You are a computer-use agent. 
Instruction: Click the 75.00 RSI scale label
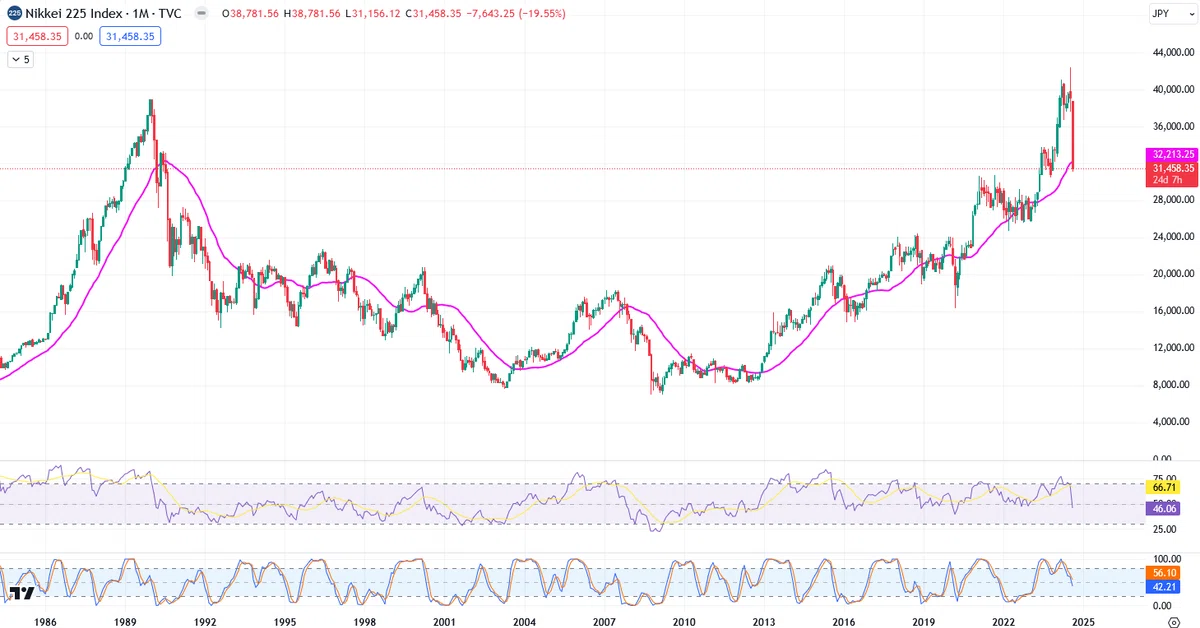[1165, 478]
